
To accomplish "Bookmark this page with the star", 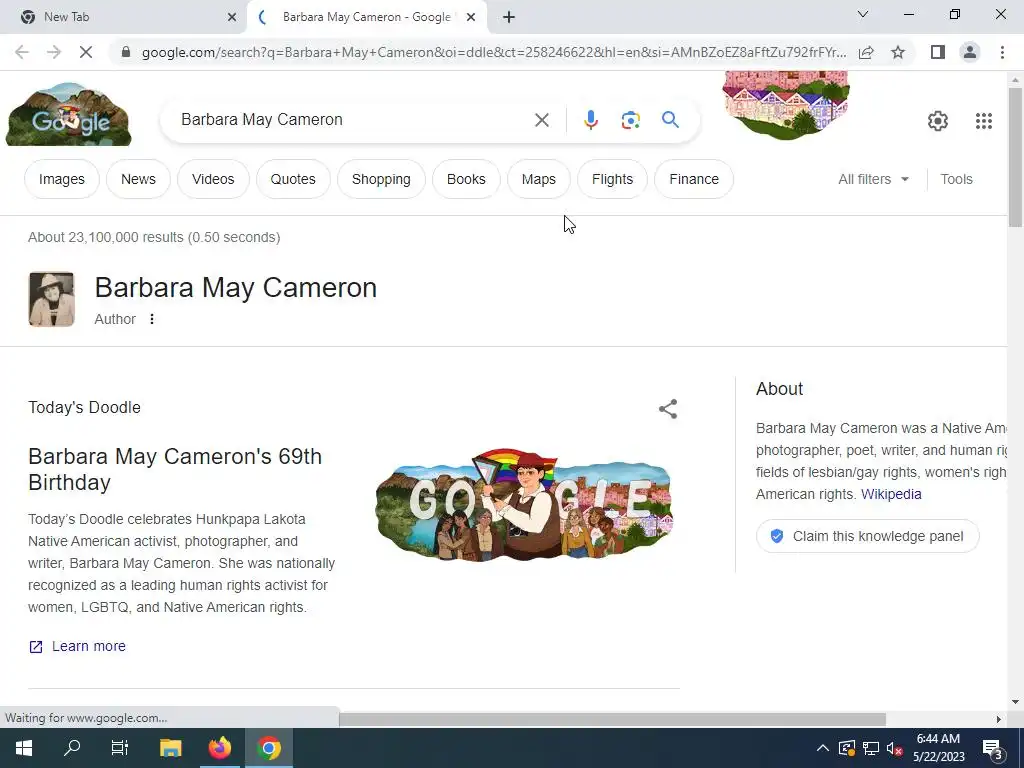I will tap(898, 52).
